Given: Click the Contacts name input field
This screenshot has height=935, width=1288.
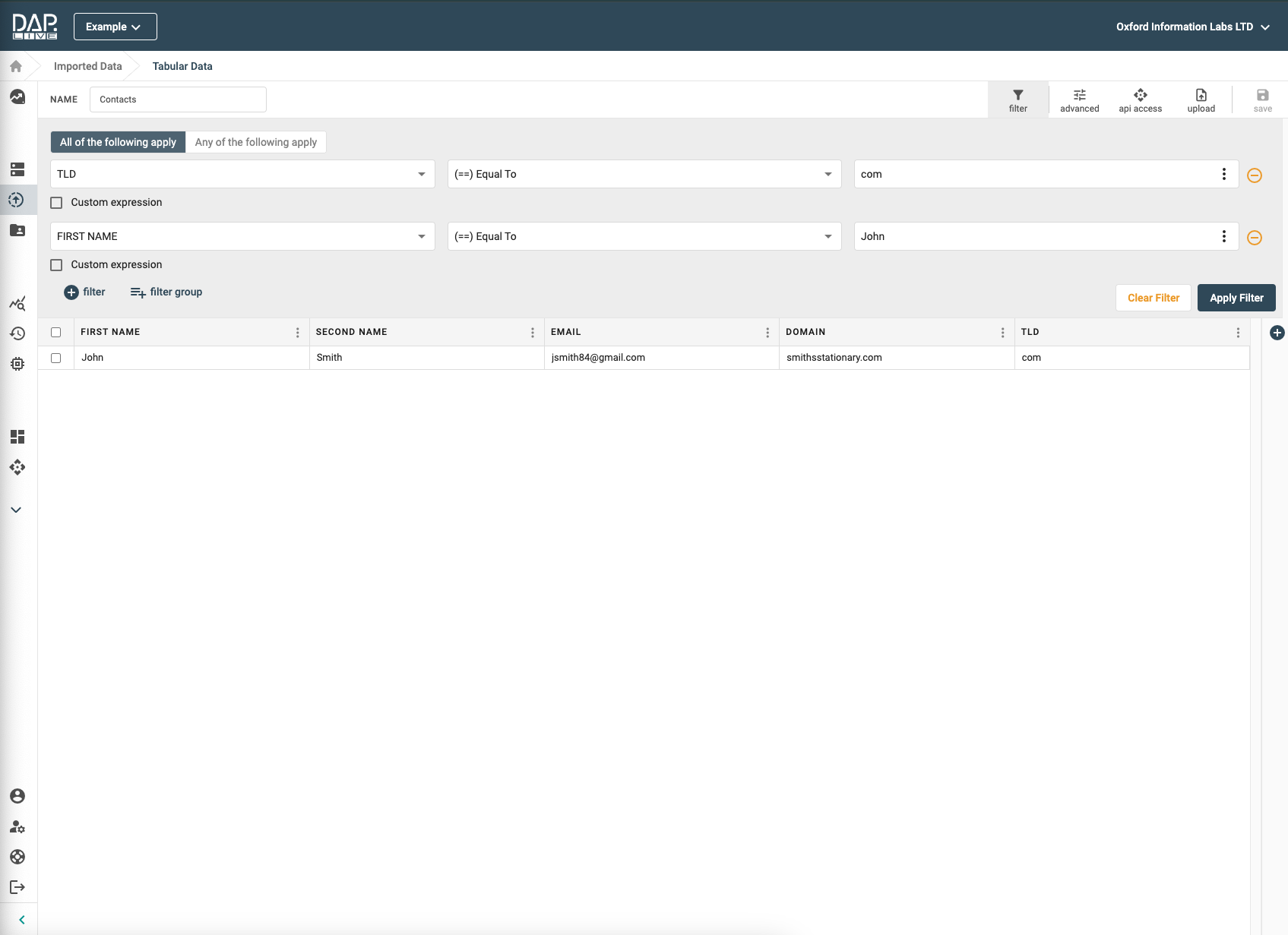Looking at the screenshot, I should click(x=178, y=100).
